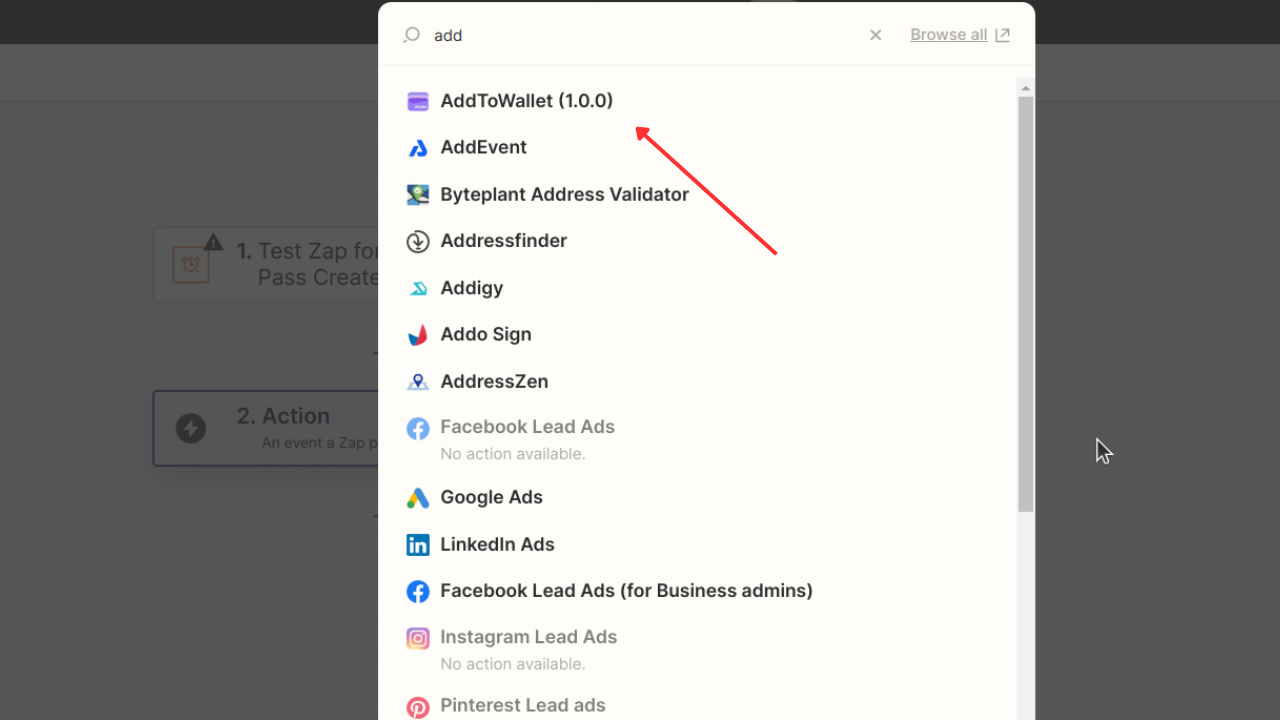The image size is (1280, 720).
Task: Click the Facebook Lead Ads icon
Action: pyautogui.click(x=418, y=427)
